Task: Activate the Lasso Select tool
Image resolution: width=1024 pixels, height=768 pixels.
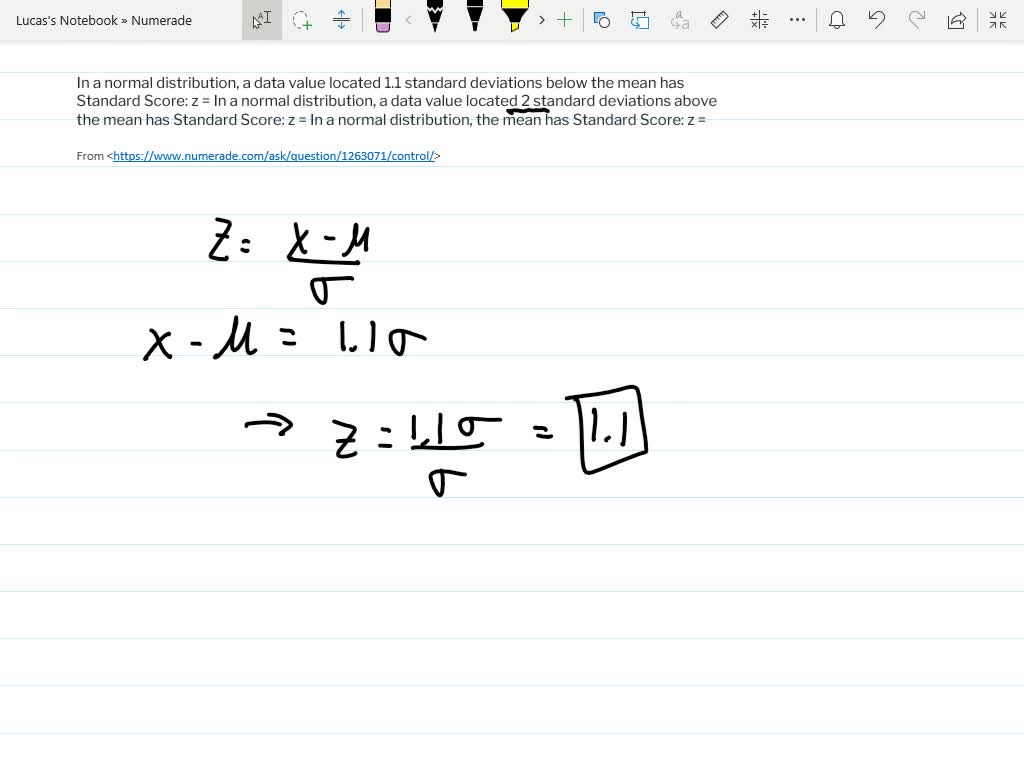Action: tap(301, 20)
